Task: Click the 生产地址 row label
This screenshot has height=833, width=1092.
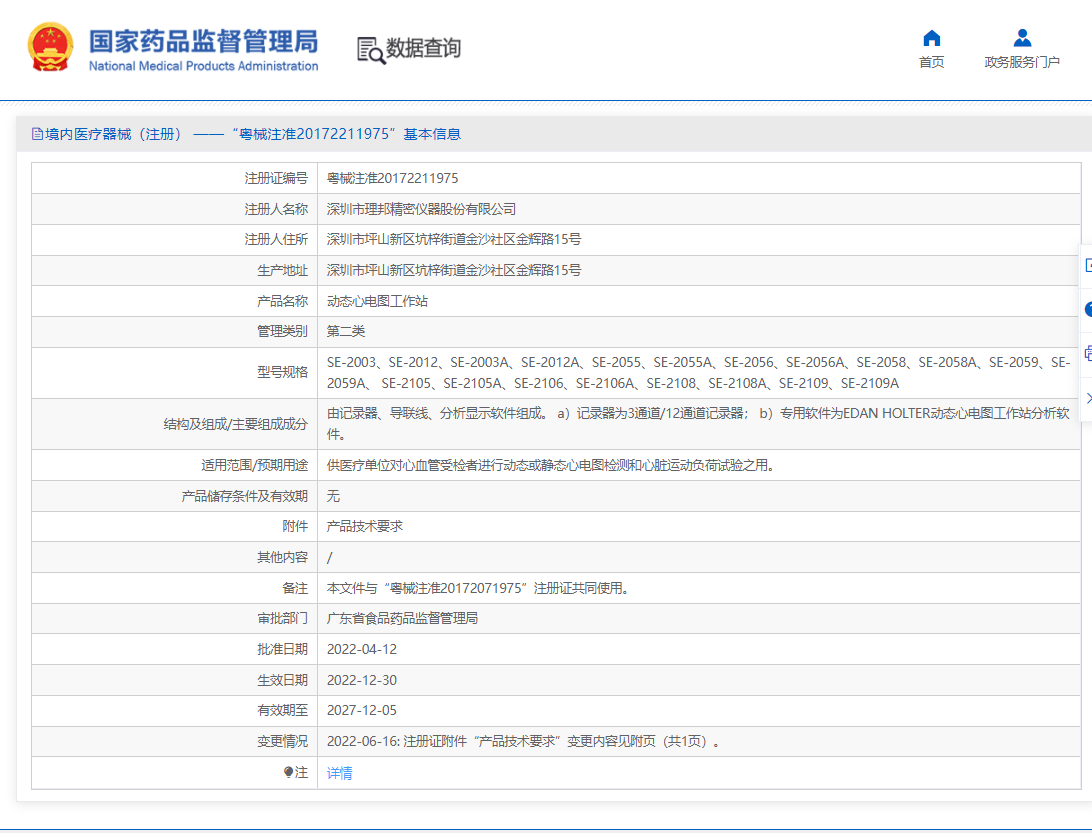Action: point(282,270)
